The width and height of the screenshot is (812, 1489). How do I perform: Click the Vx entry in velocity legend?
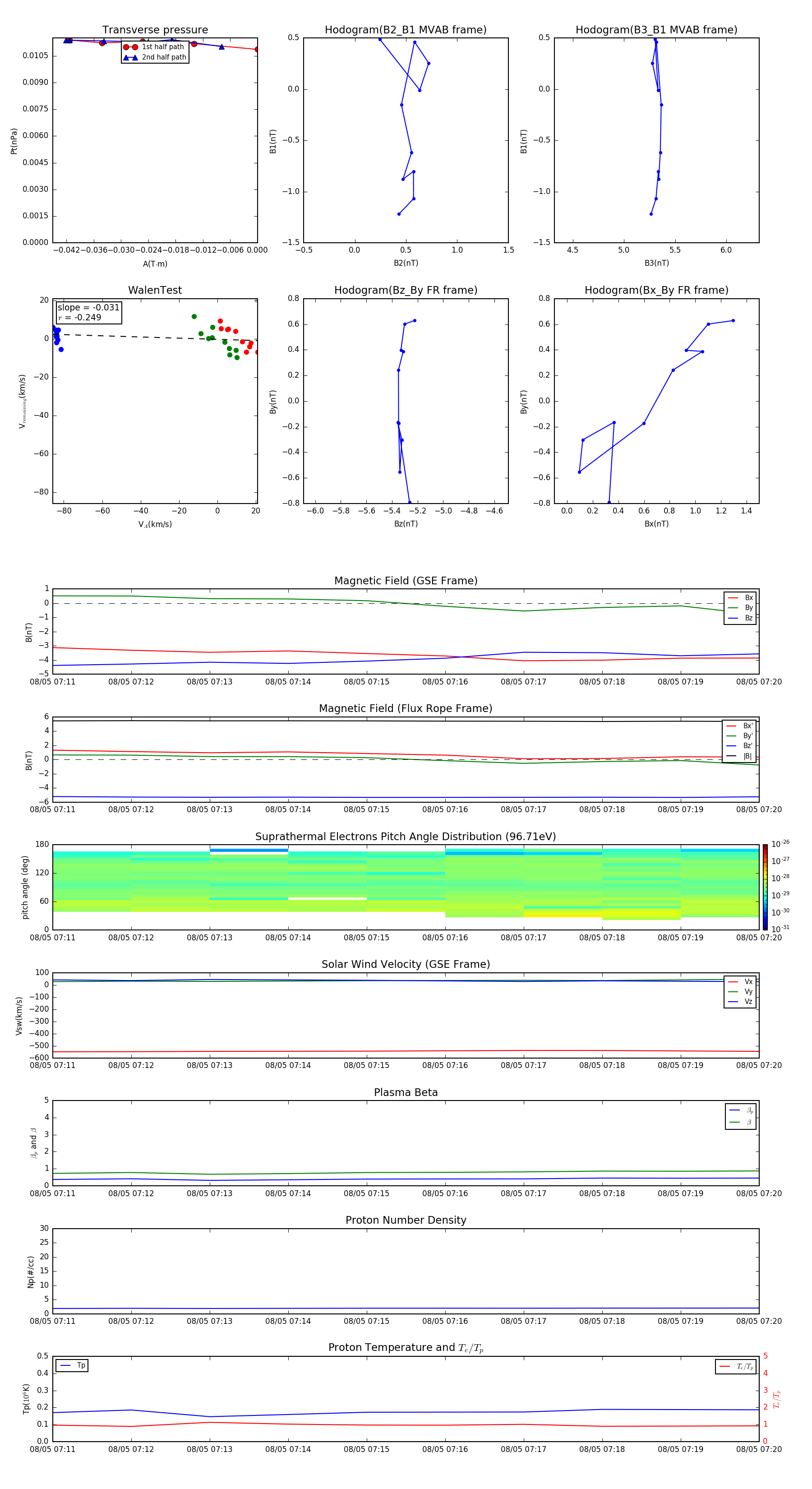click(x=741, y=981)
